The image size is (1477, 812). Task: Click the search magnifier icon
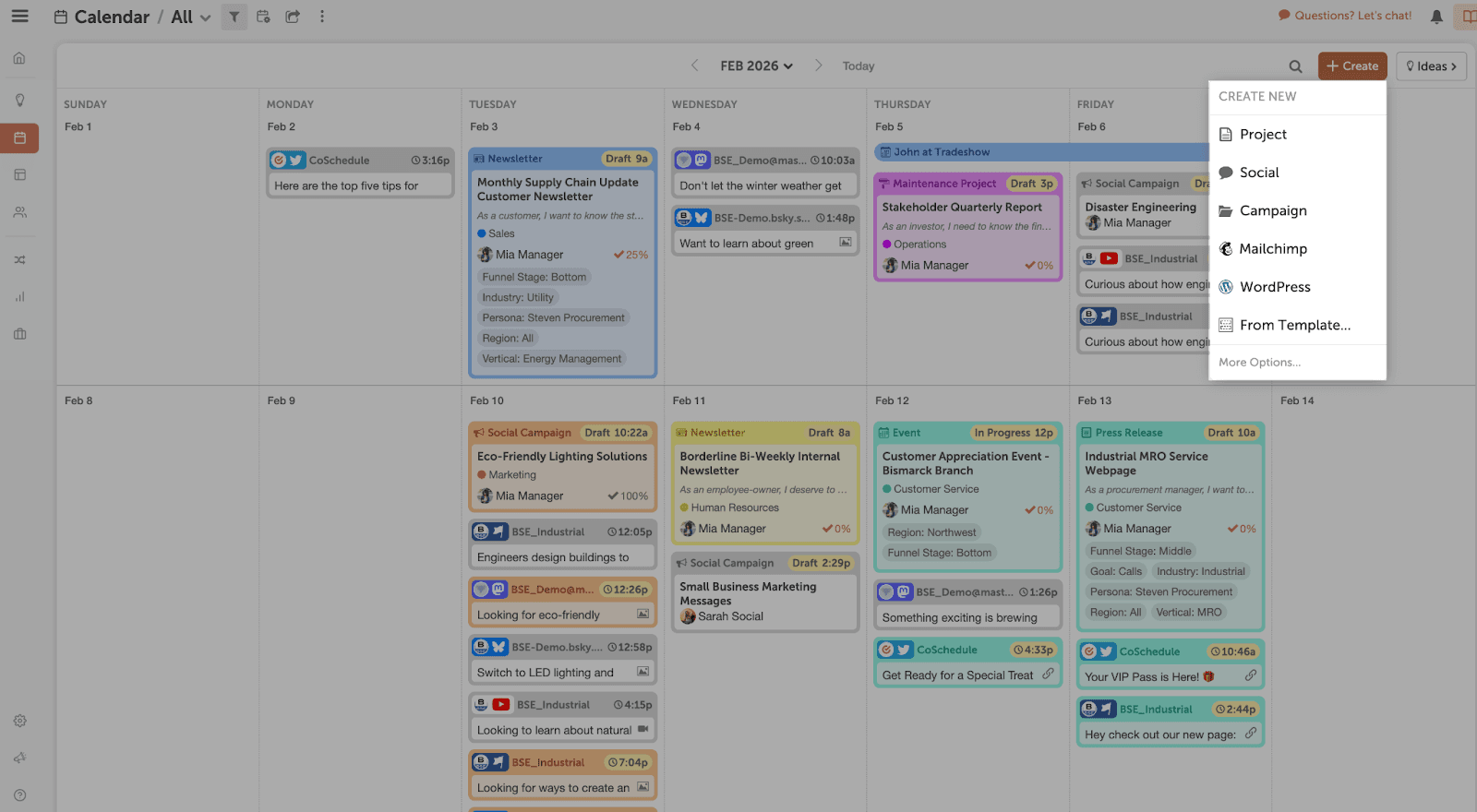tap(1295, 66)
